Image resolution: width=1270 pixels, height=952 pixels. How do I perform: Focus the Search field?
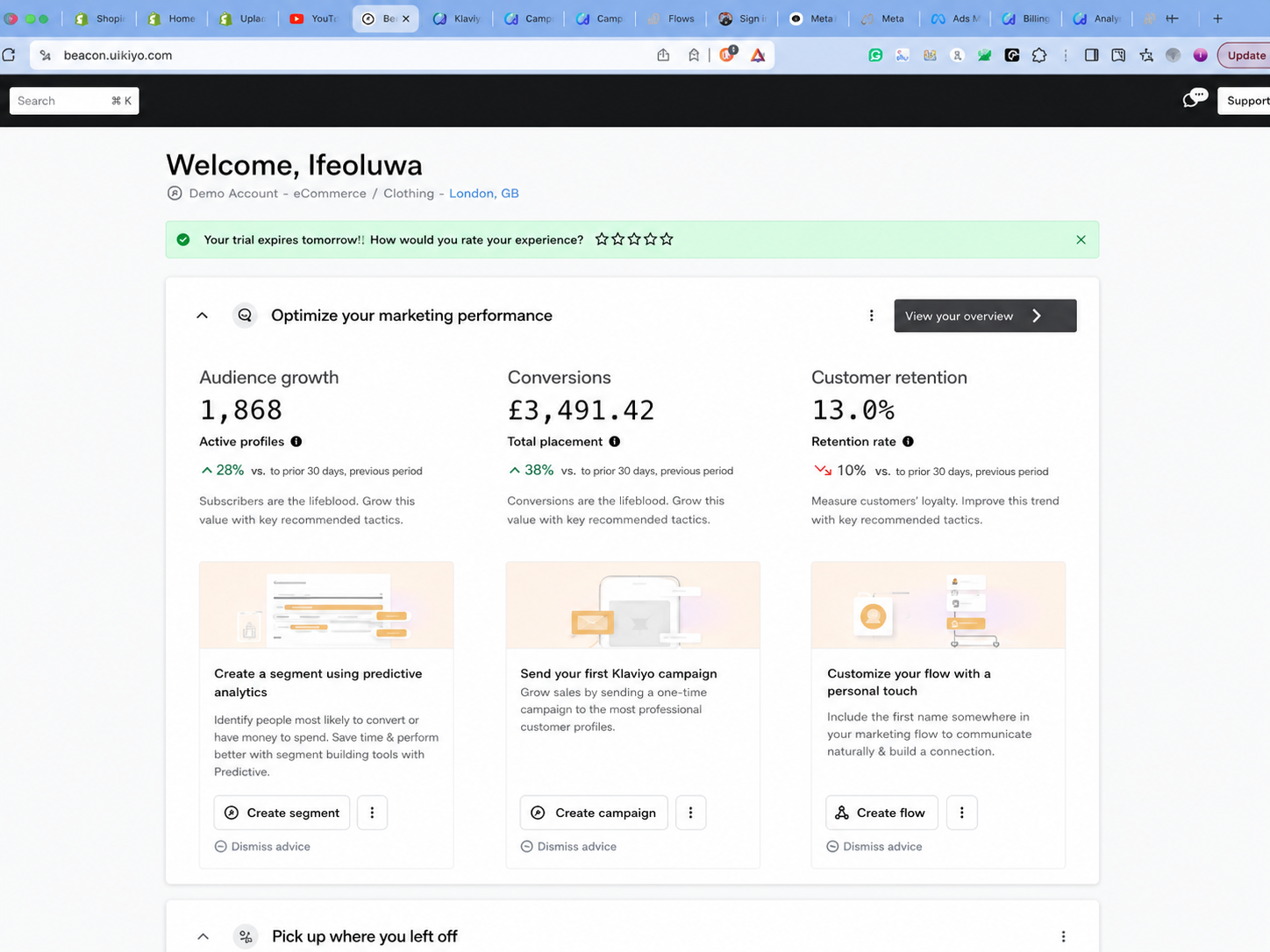click(x=75, y=101)
